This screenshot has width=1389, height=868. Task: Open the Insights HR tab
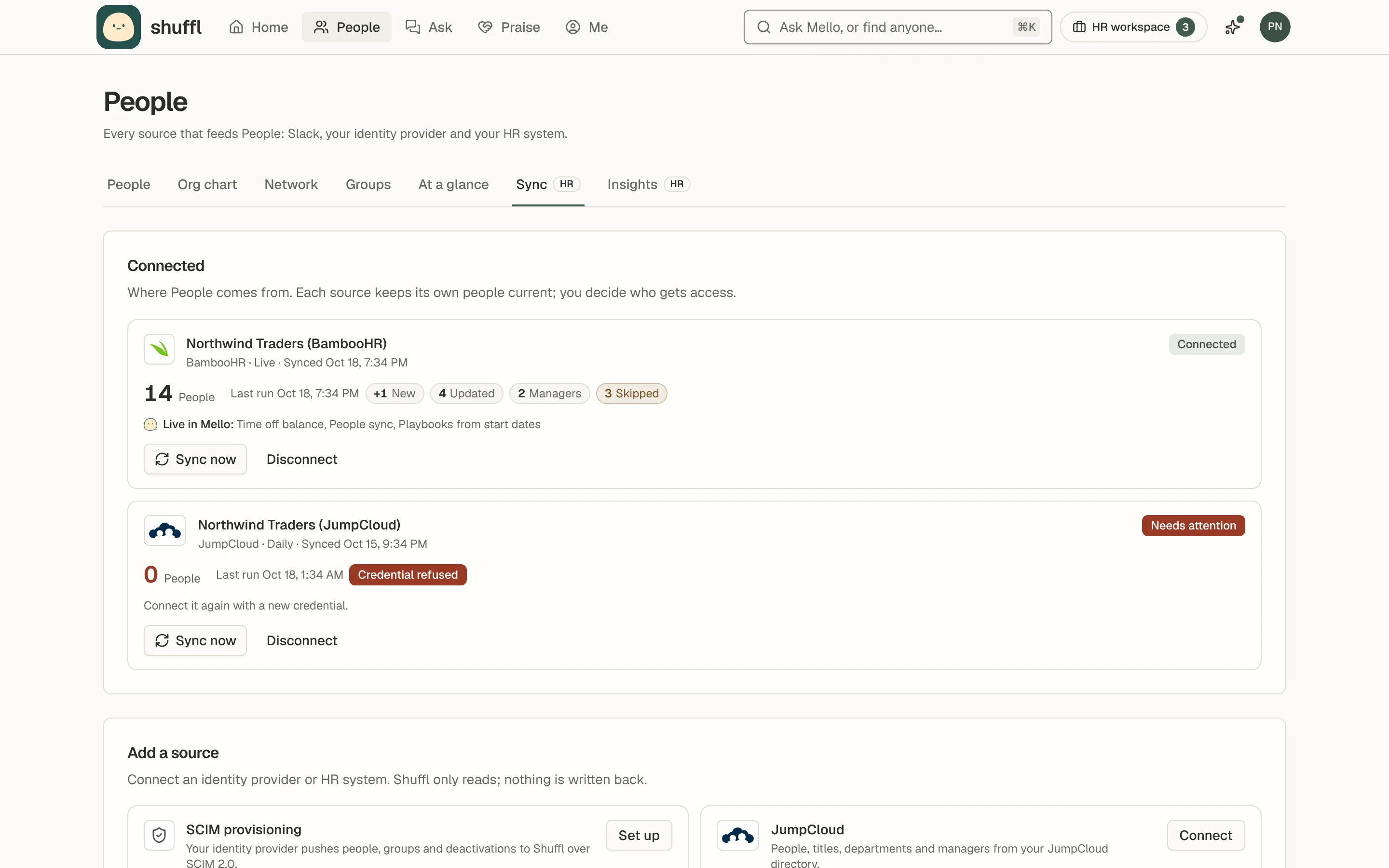pyautogui.click(x=649, y=184)
